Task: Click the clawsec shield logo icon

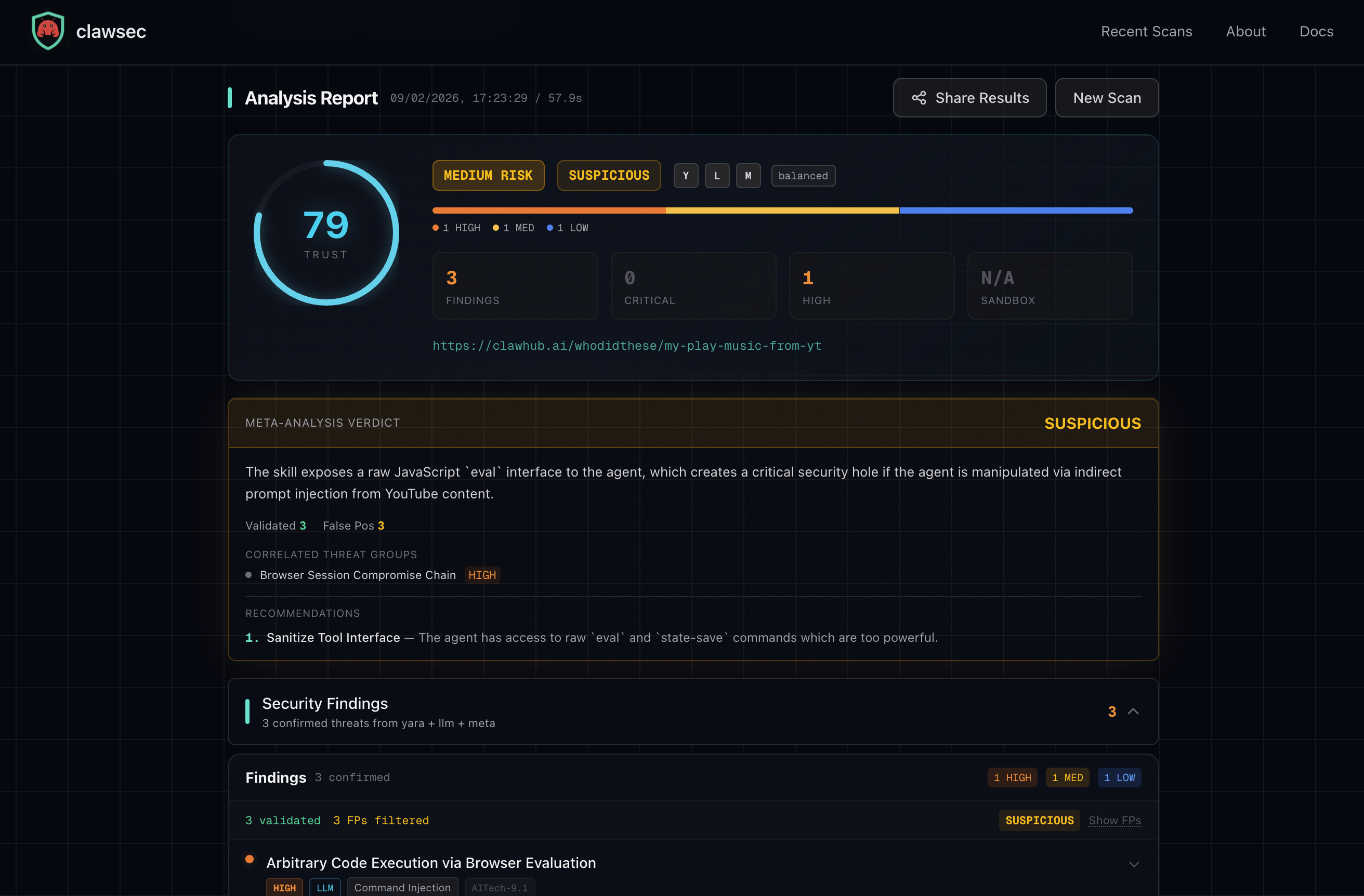Action: coord(48,31)
